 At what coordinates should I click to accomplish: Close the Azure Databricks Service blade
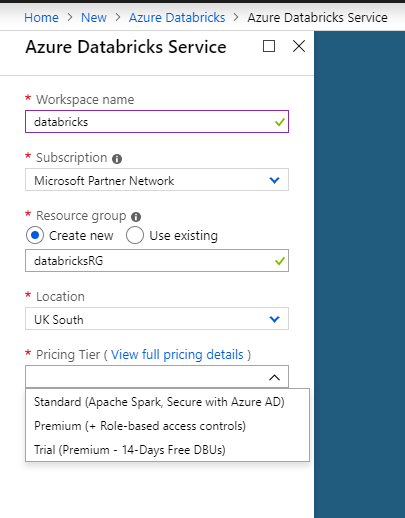(x=299, y=46)
